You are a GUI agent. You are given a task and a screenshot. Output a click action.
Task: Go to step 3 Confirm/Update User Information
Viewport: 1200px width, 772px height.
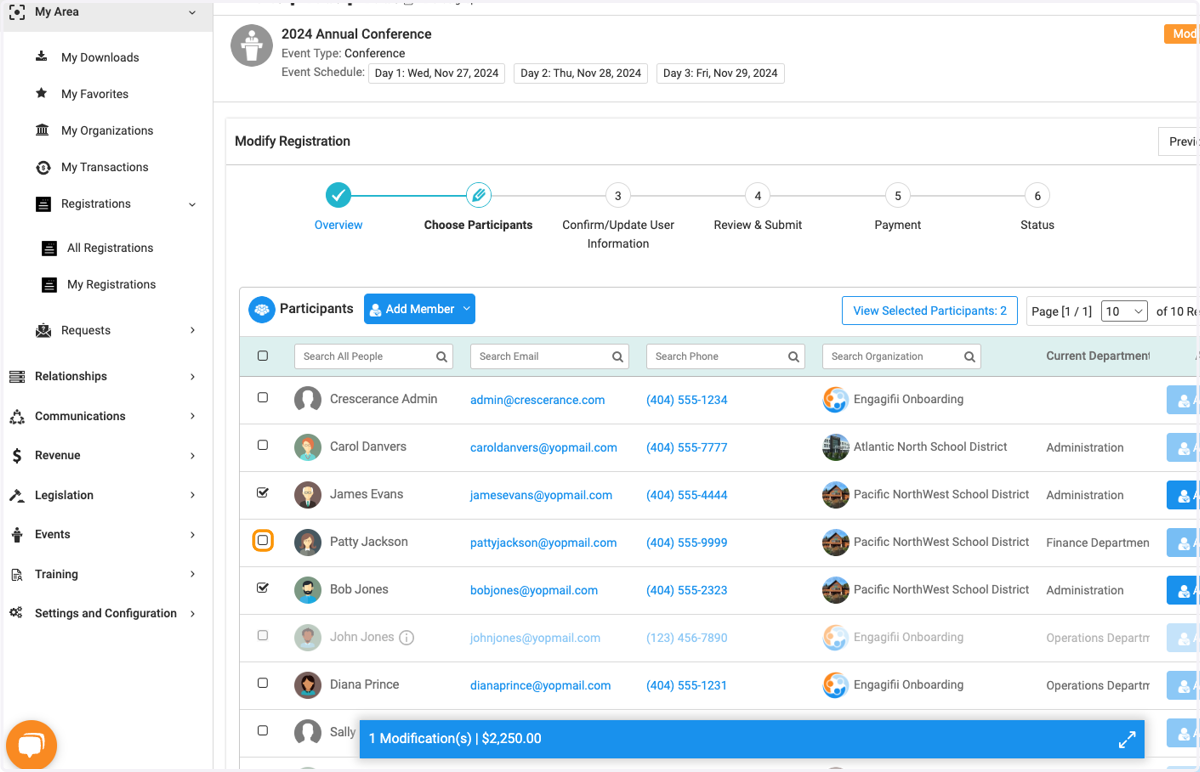click(x=618, y=195)
